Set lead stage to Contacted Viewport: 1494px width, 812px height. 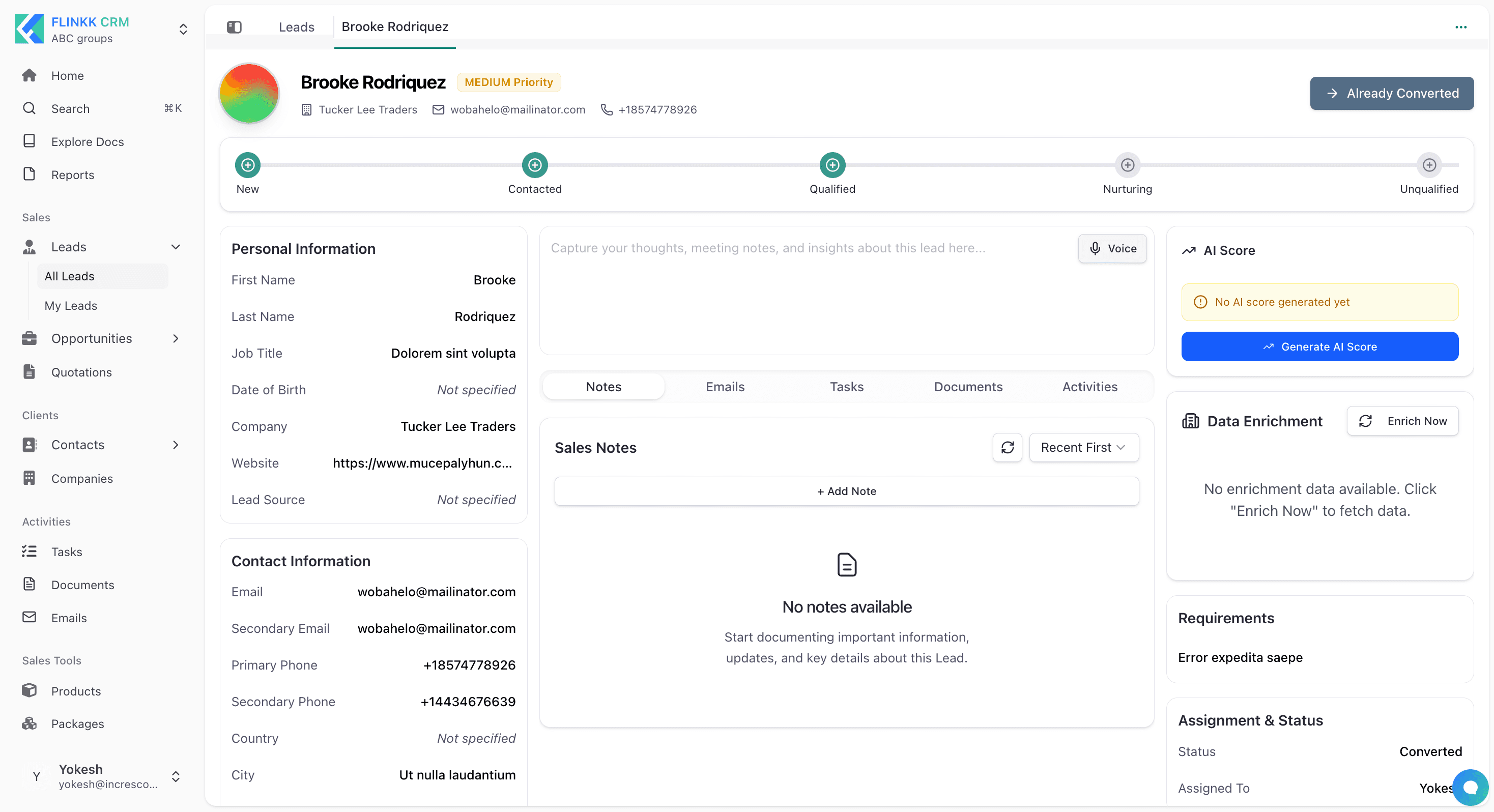(535, 165)
